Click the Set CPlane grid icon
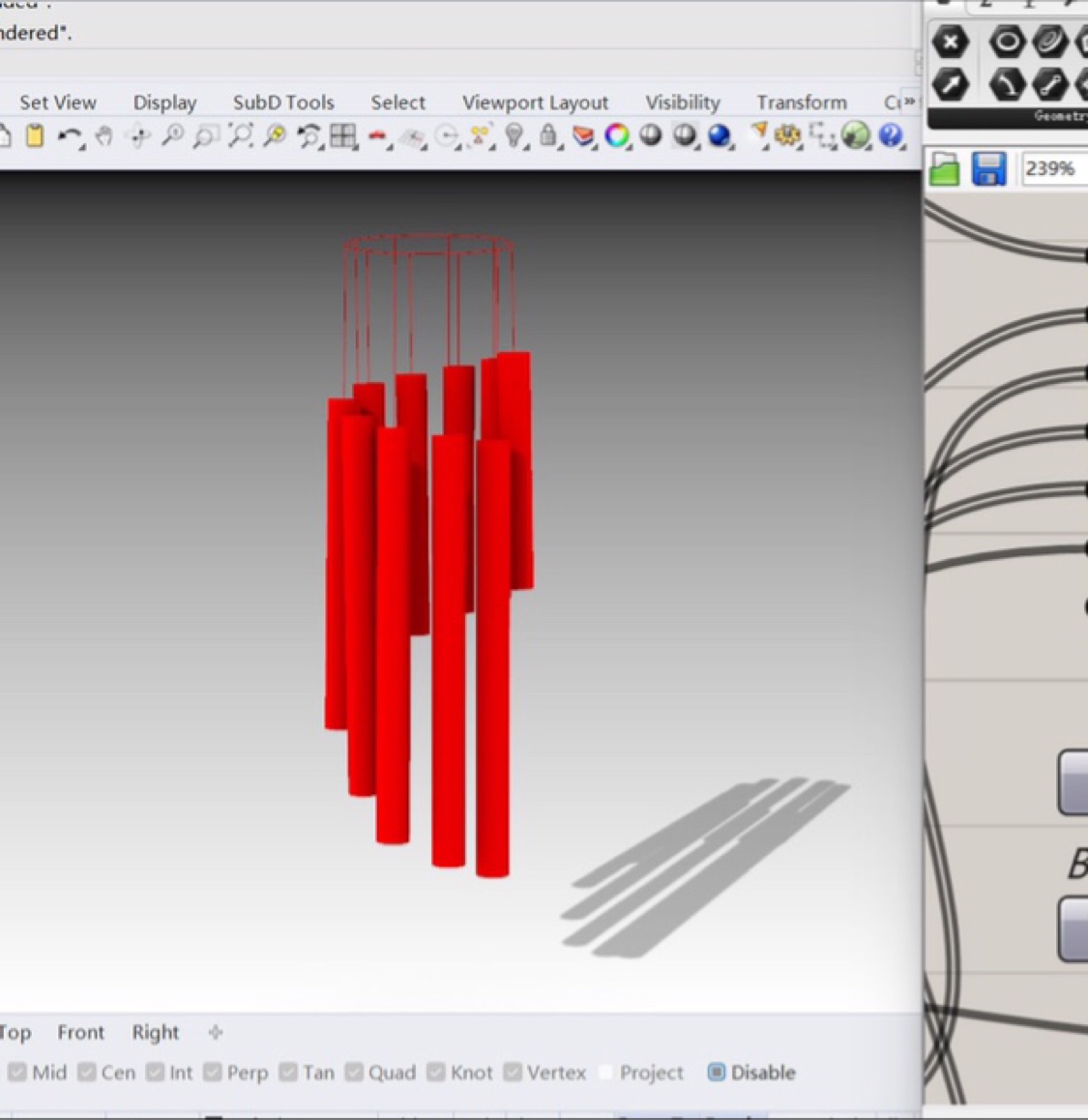Image resolution: width=1088 pixels, height=1120 pixels. point(412,137)
